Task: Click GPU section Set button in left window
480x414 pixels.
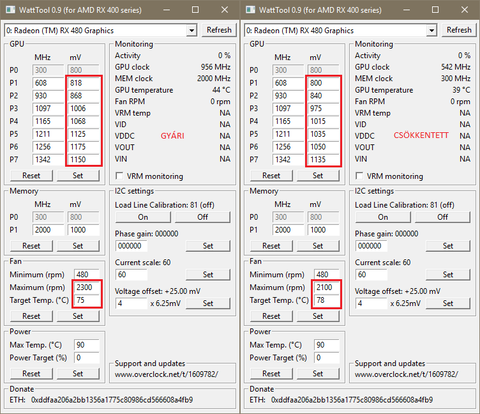Action: [x=78, y=175]
